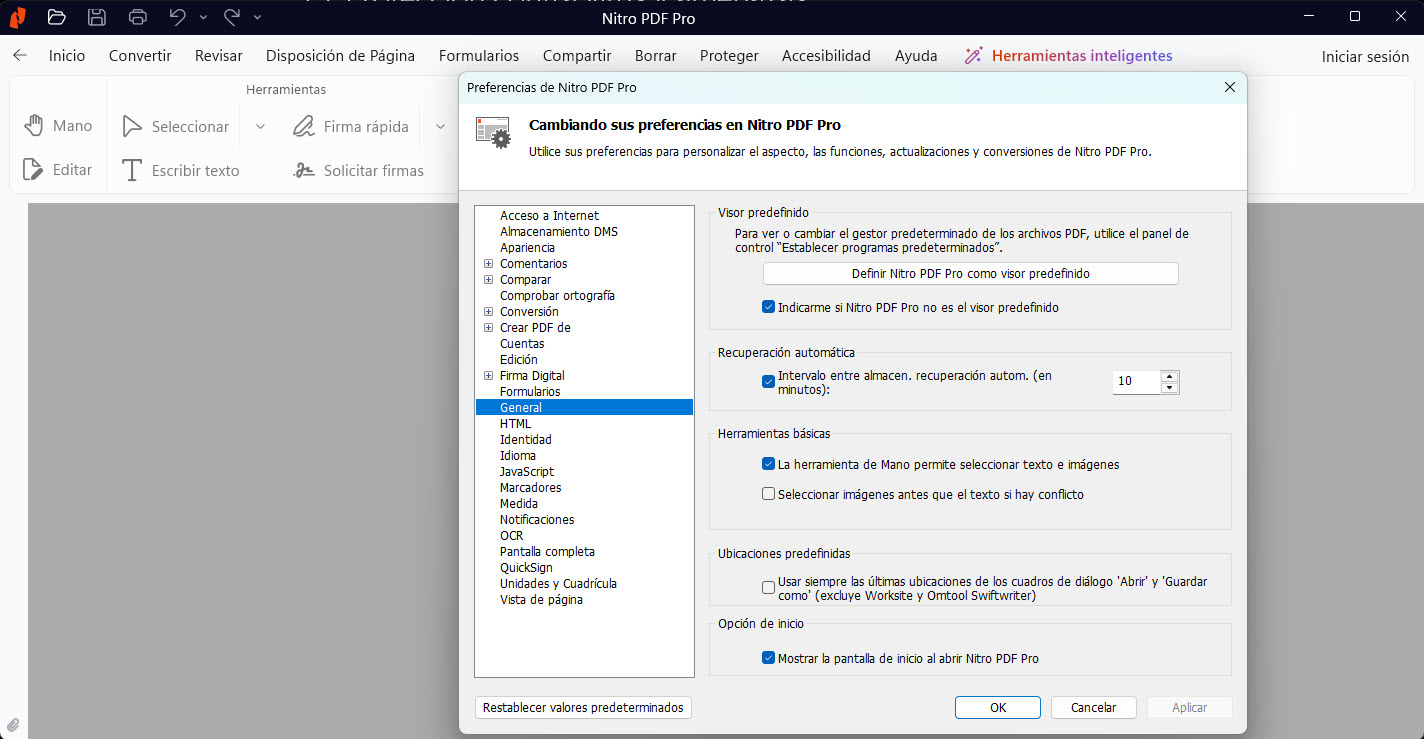Toggle Mano permite seleccionar texto e imágenes
This screenshot has height=739, width=1424.
[768, 465]
